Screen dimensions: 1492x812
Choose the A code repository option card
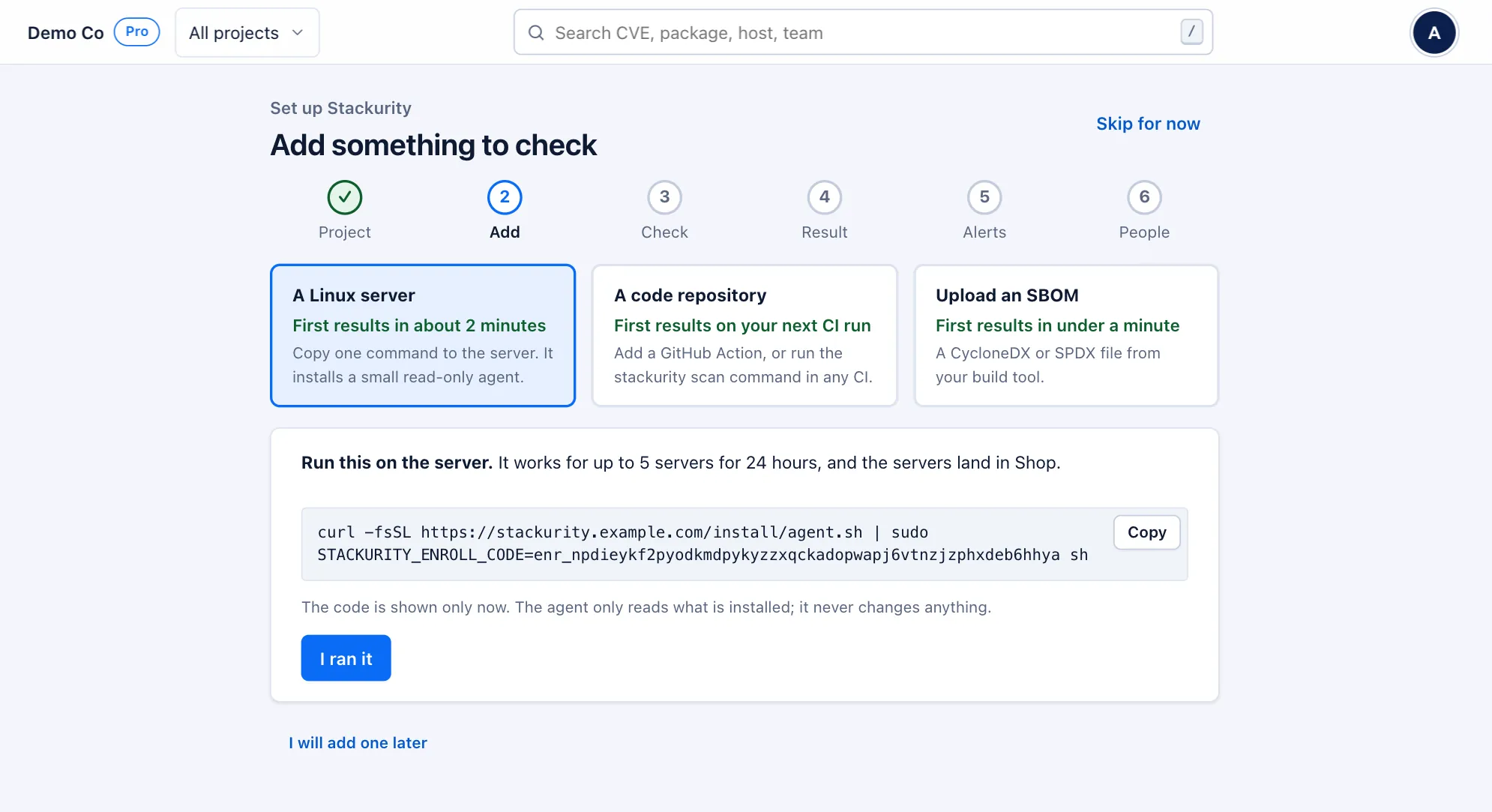click(x=745, y=335)
